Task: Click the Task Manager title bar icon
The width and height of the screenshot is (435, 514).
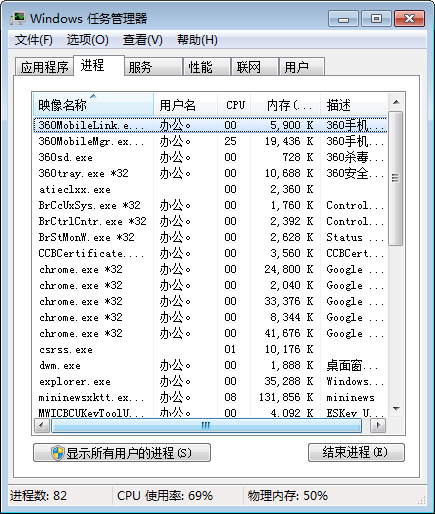Action: 17,18
